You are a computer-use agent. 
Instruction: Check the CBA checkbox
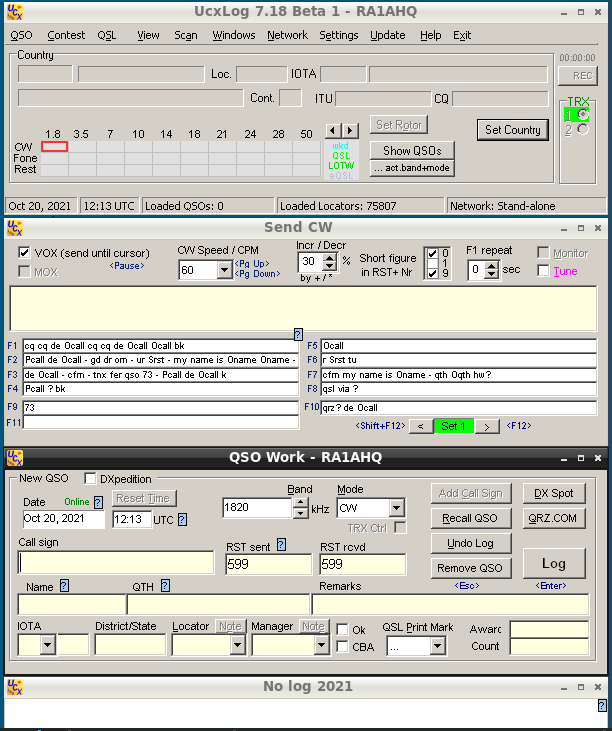click(342, 647)
